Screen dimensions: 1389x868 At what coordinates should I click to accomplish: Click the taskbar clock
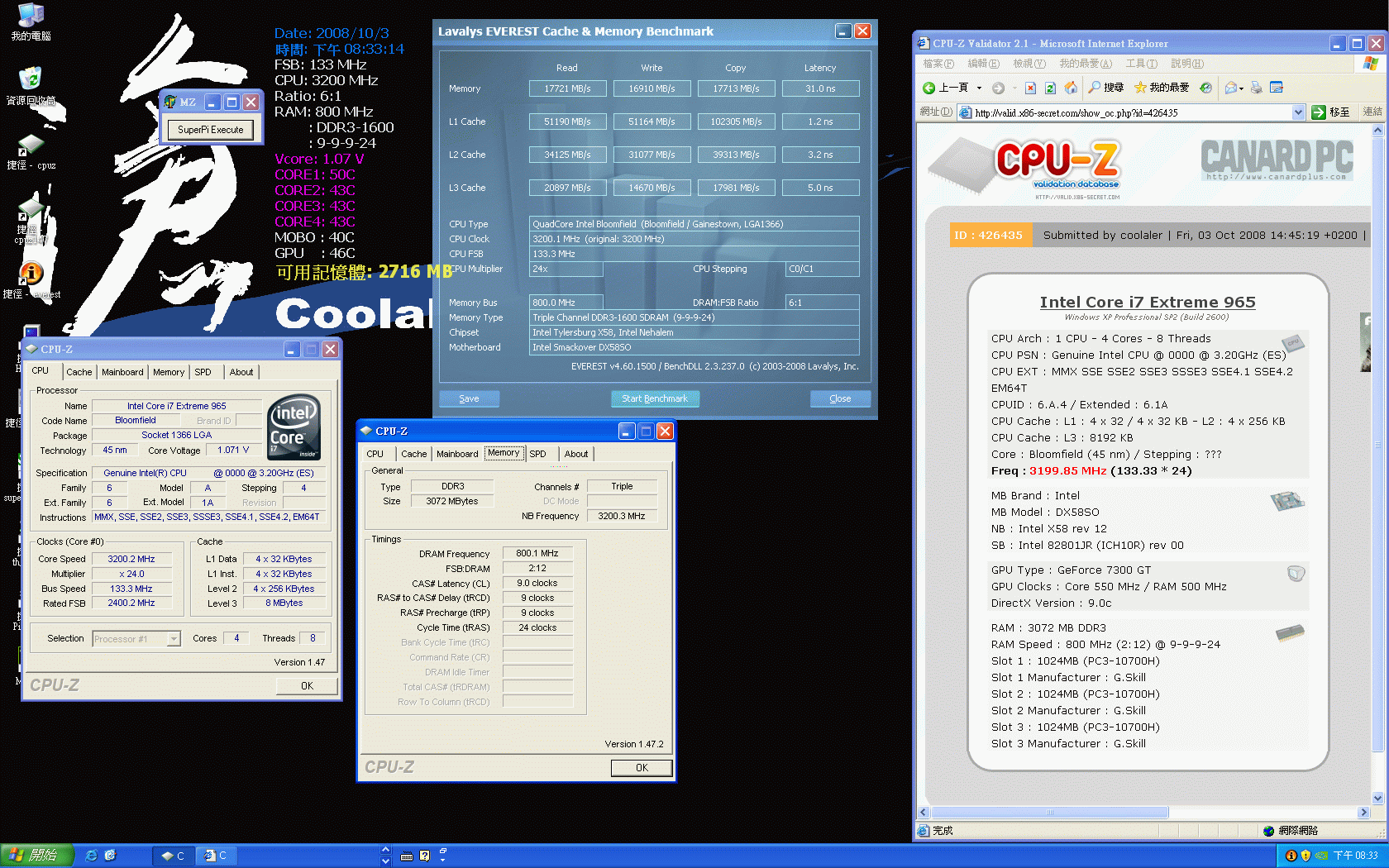tap(1356, 856)
